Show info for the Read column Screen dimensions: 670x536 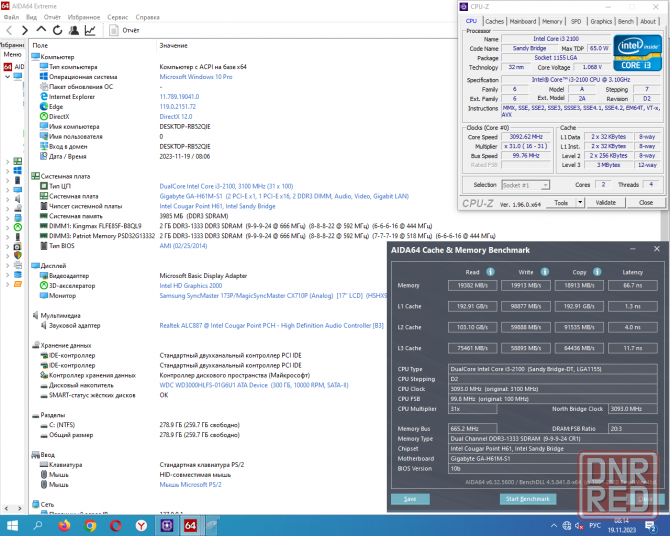tap(490, 272)
